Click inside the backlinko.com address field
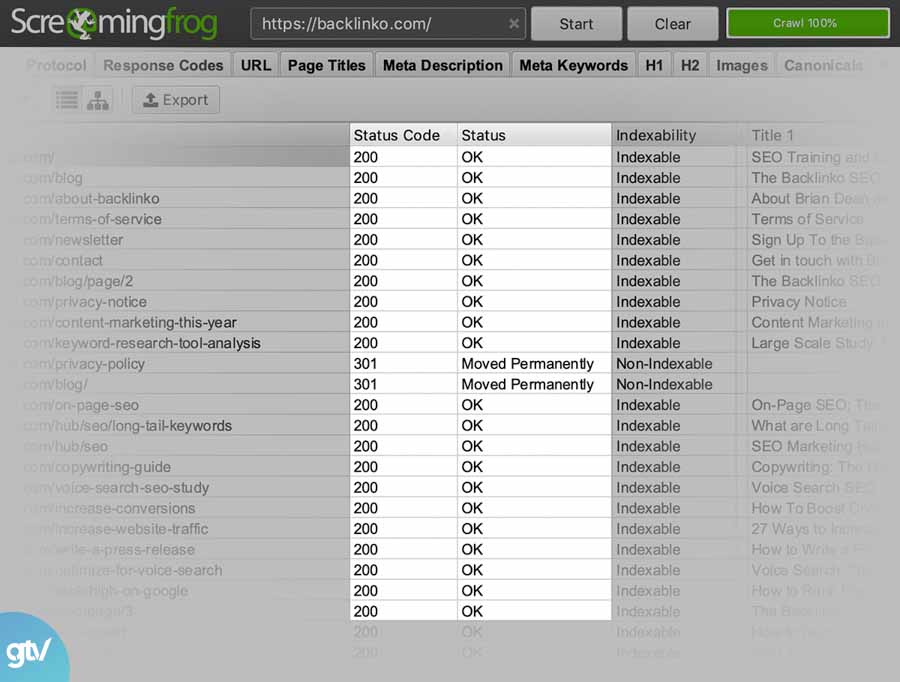 380,23
